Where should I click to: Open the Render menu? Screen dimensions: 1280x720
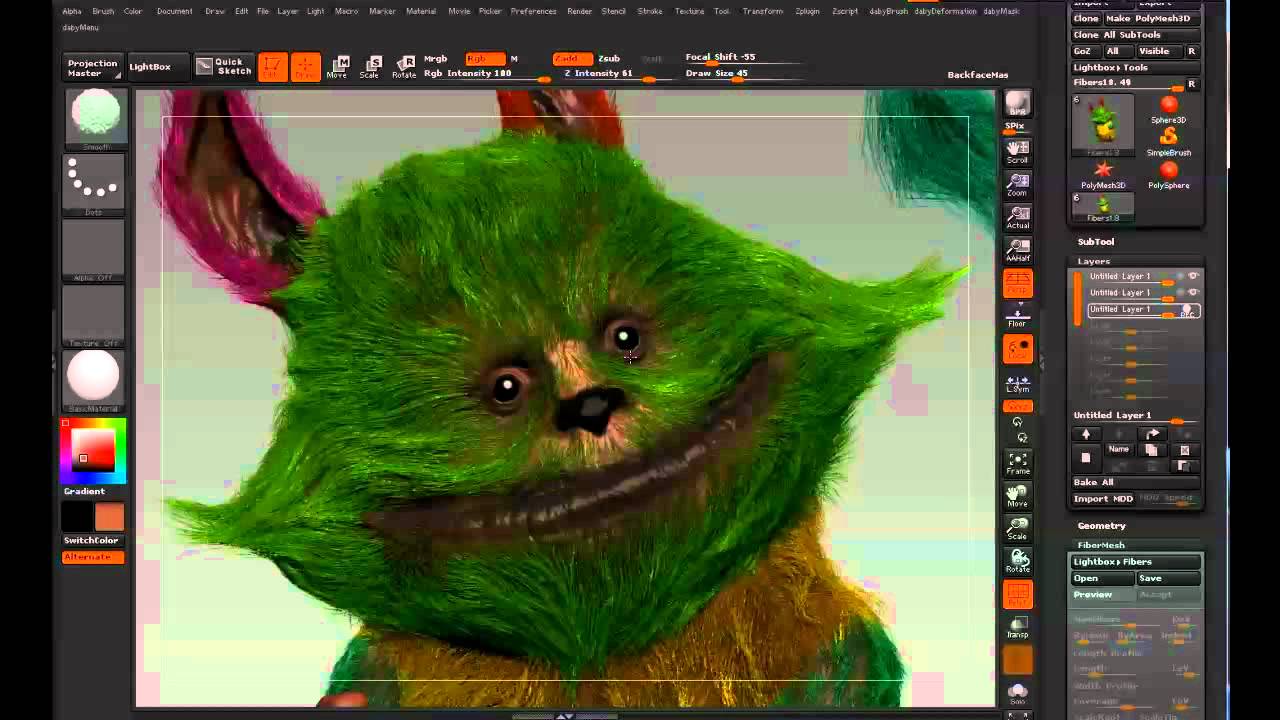click(579, 11)
